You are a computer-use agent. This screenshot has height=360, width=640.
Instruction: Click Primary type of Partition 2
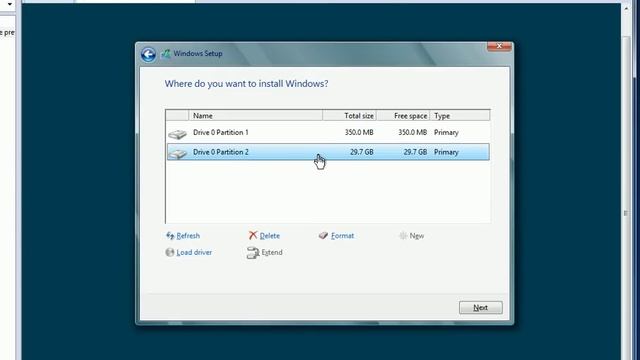(x=446, y=152)
